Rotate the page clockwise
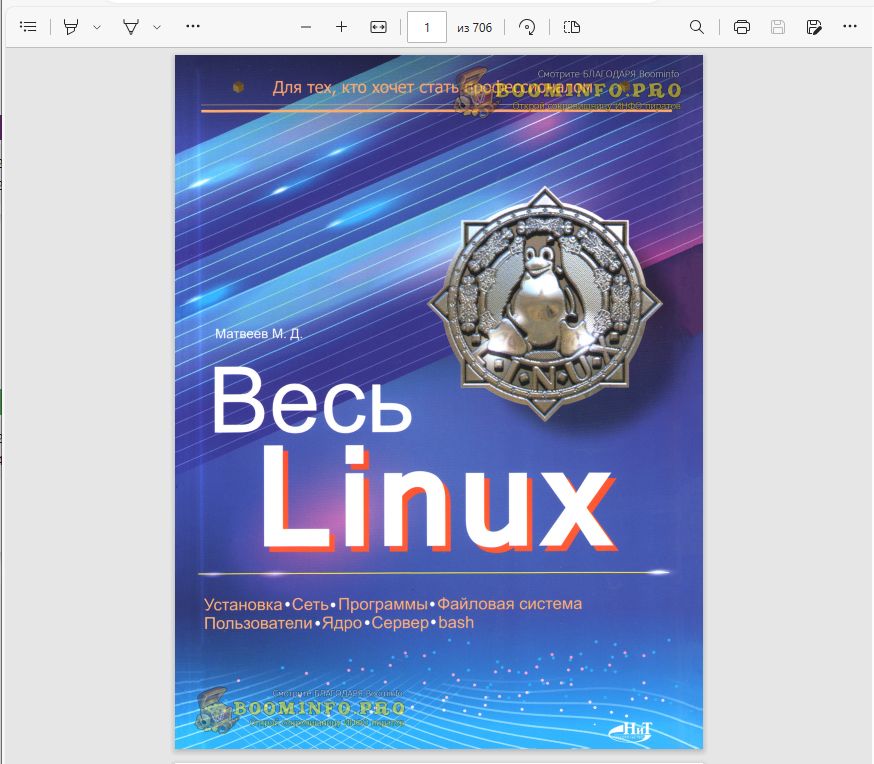The height and width of the screenshot is (764, 874). pyautogui.click(x=527, y=27)
